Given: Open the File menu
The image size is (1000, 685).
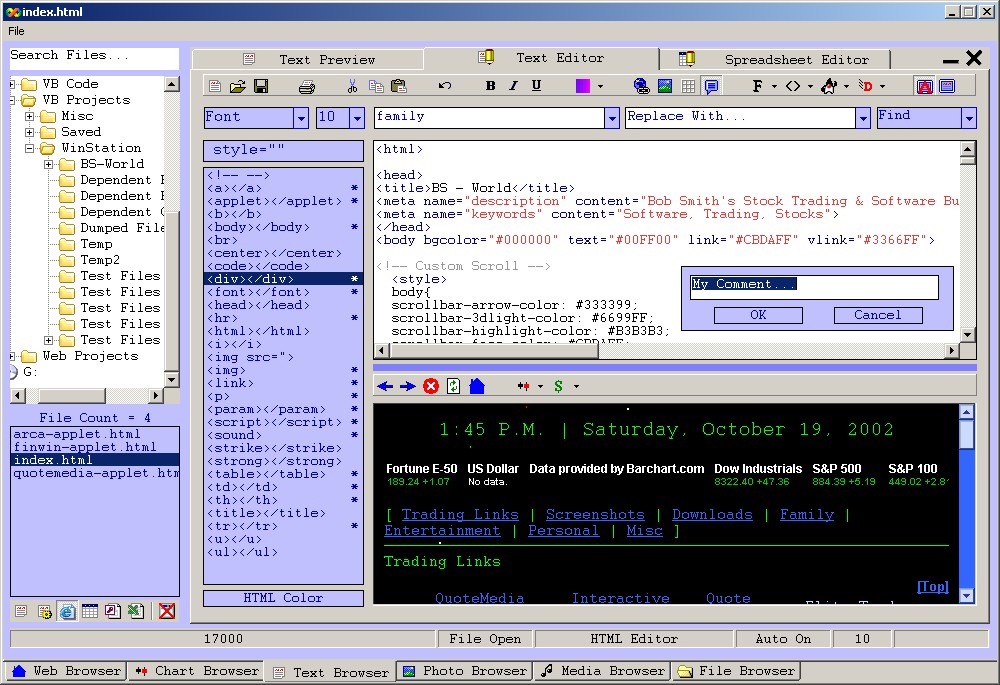Looking at the screenshot, I should click(16, 31).
